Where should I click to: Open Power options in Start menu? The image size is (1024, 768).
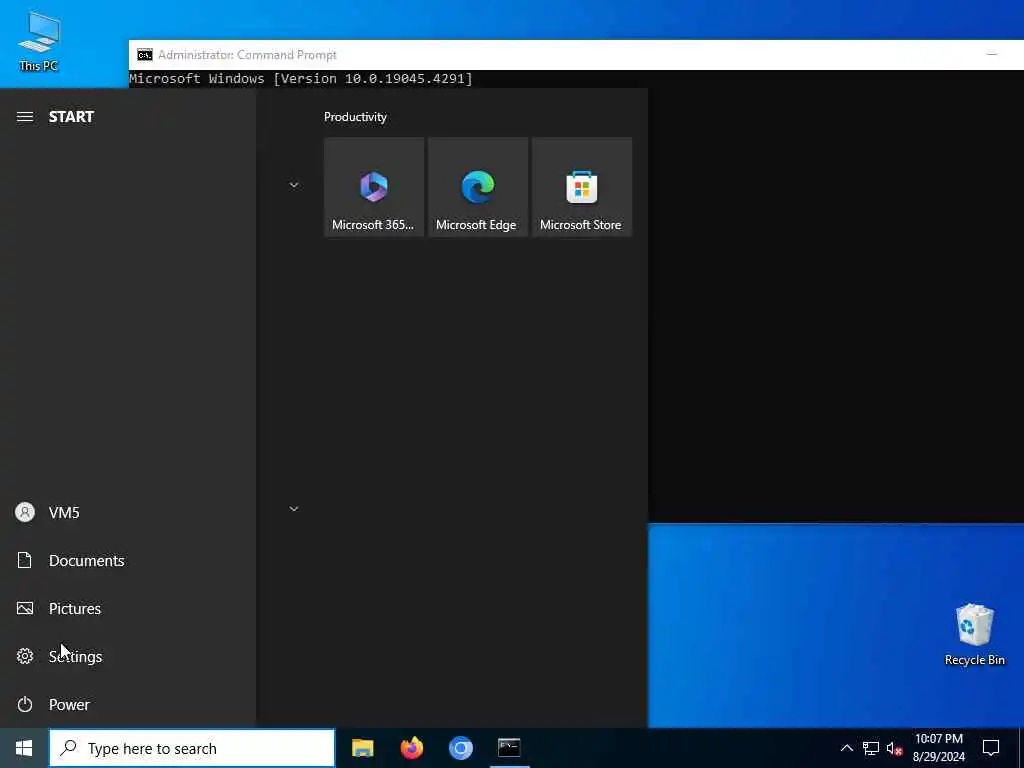tap(128, 705)
